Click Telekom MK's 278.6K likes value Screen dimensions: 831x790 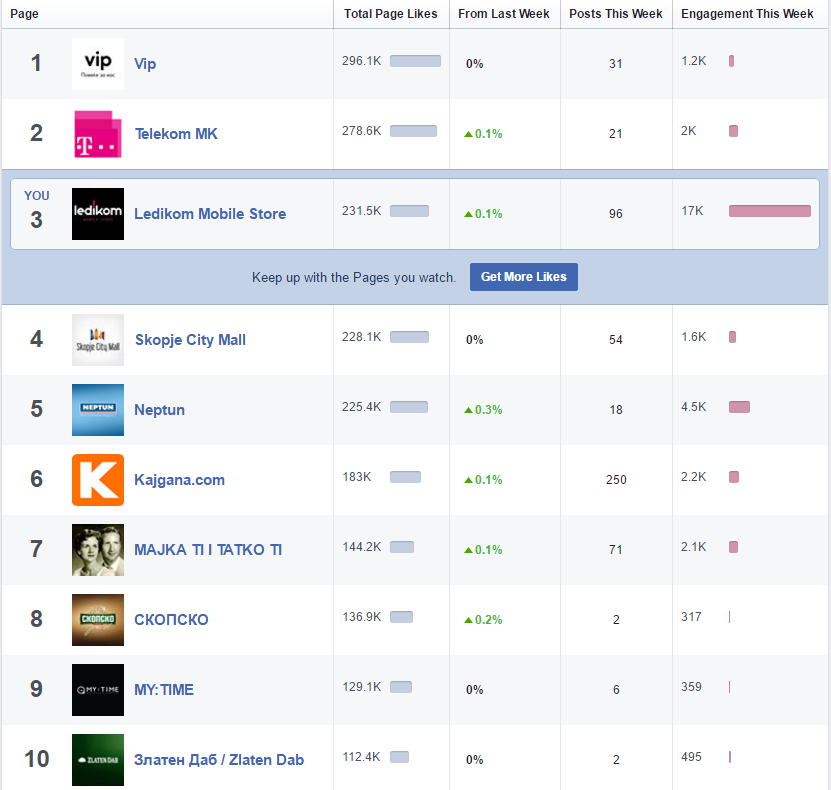[x=361, y=131]
